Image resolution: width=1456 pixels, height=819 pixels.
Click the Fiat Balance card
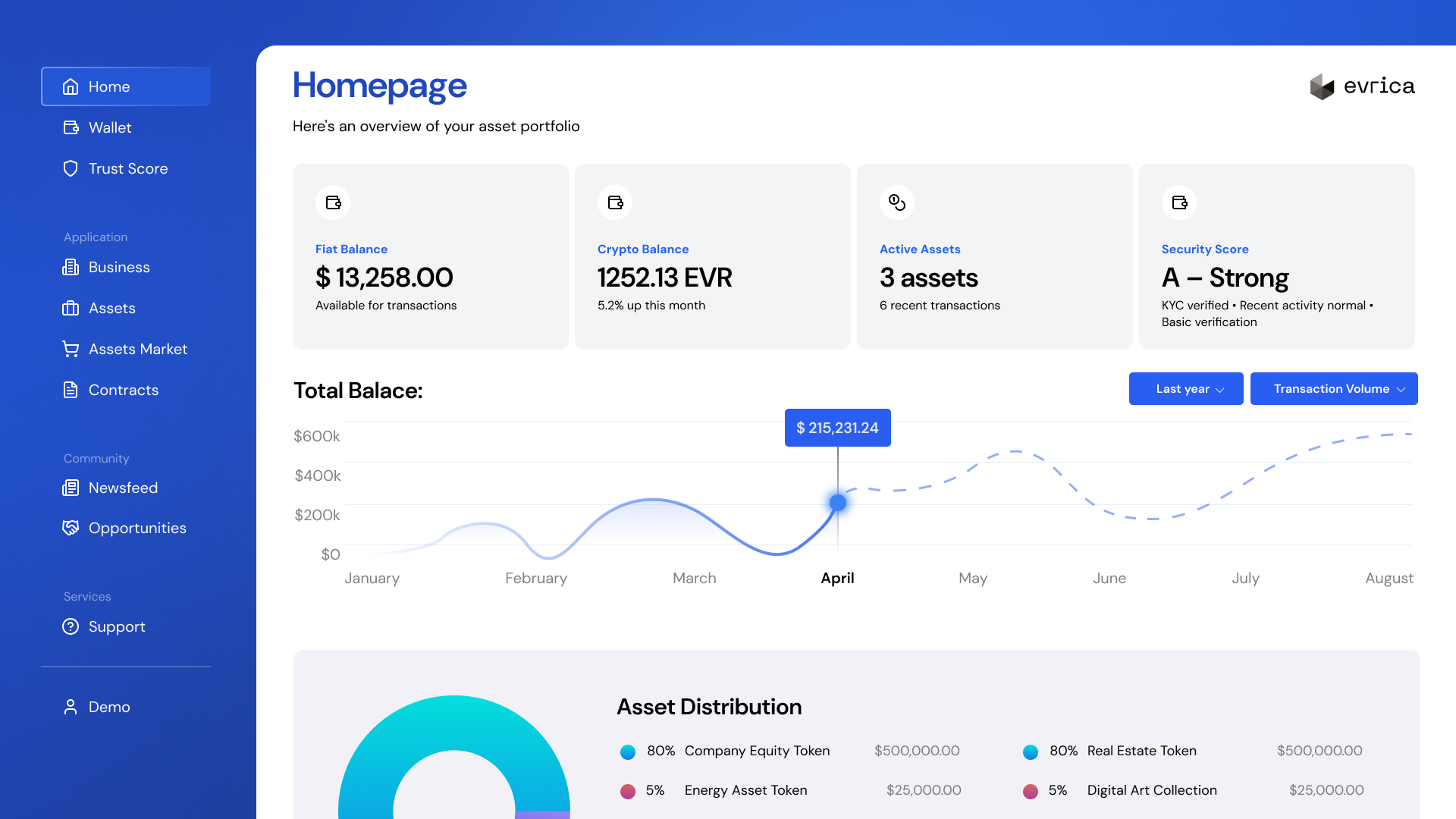click(x=430, y=256)
